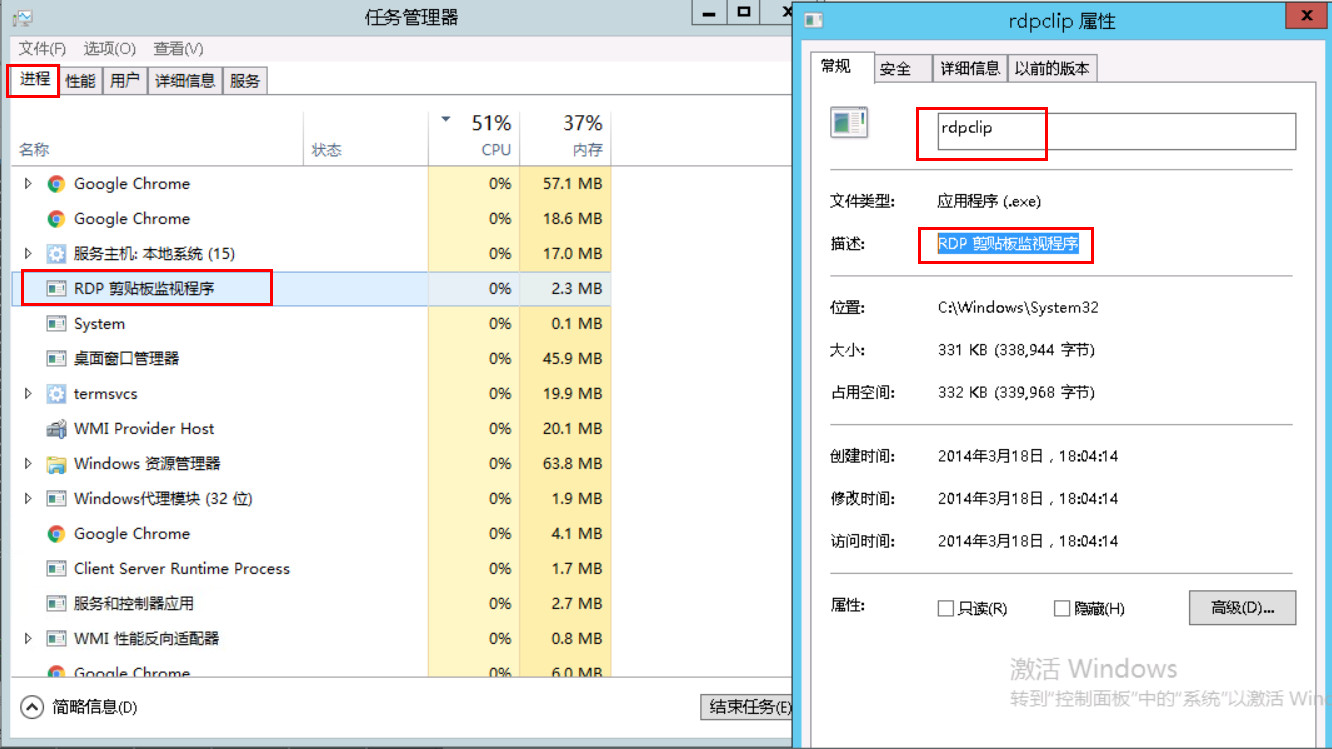Sort by the 37% 内存 column header
1332x749 pixels.
point(566,137)
